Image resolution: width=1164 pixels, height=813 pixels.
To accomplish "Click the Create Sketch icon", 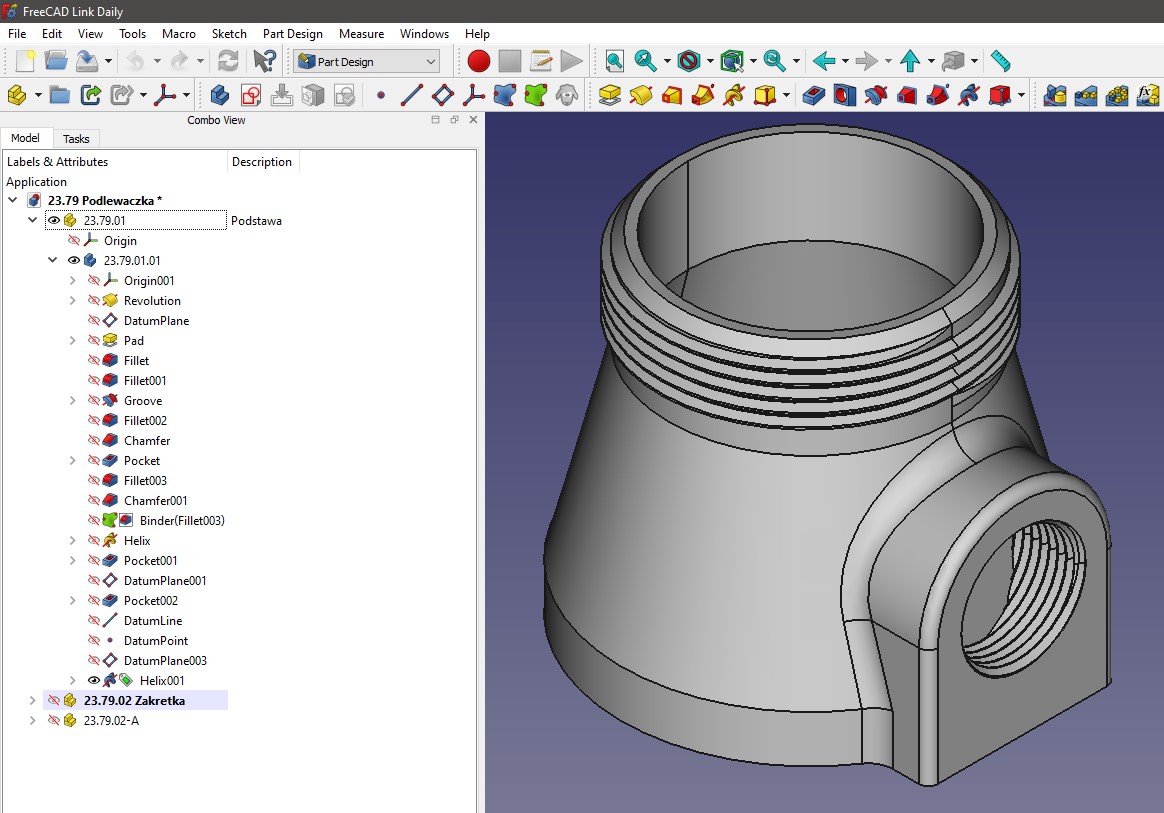I will click(x=251, y=95).
